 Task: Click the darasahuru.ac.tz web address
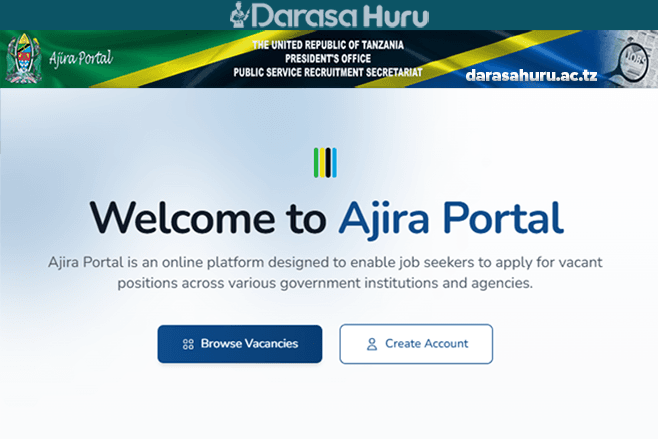[x=531, y=75]
